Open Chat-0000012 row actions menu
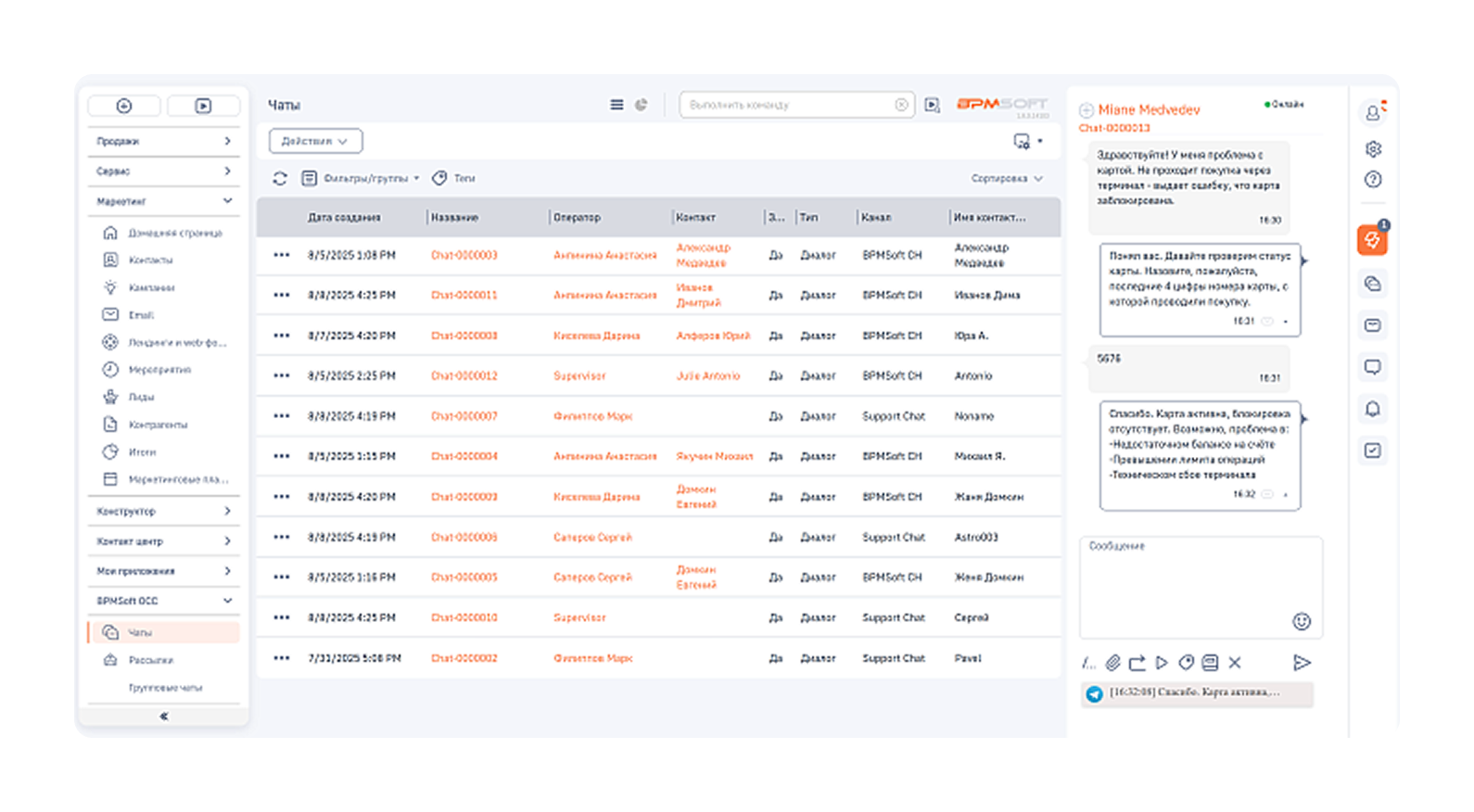Image resolution: width=1474 pixels, height=812 pixels. pyautogui.click(x=282, y=375)
